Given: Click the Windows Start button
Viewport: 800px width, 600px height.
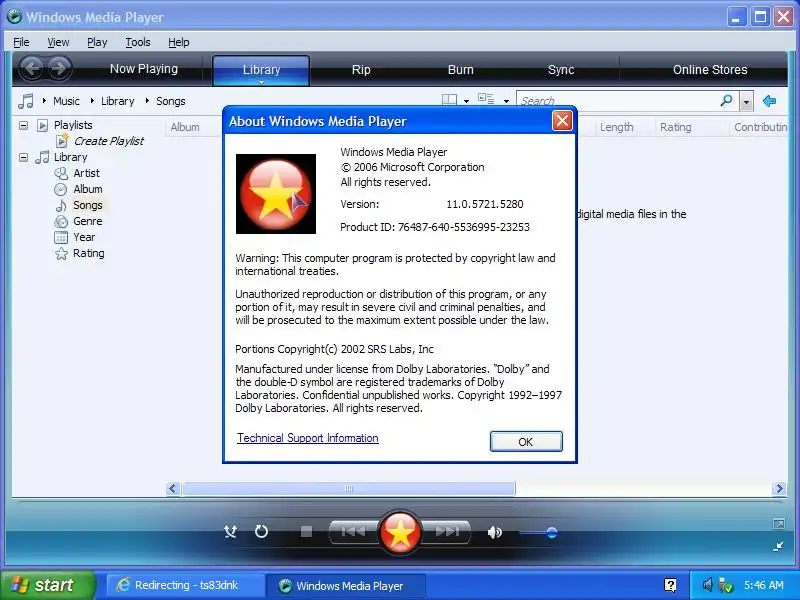Looking at the screenshot, I should coord(48,585).
